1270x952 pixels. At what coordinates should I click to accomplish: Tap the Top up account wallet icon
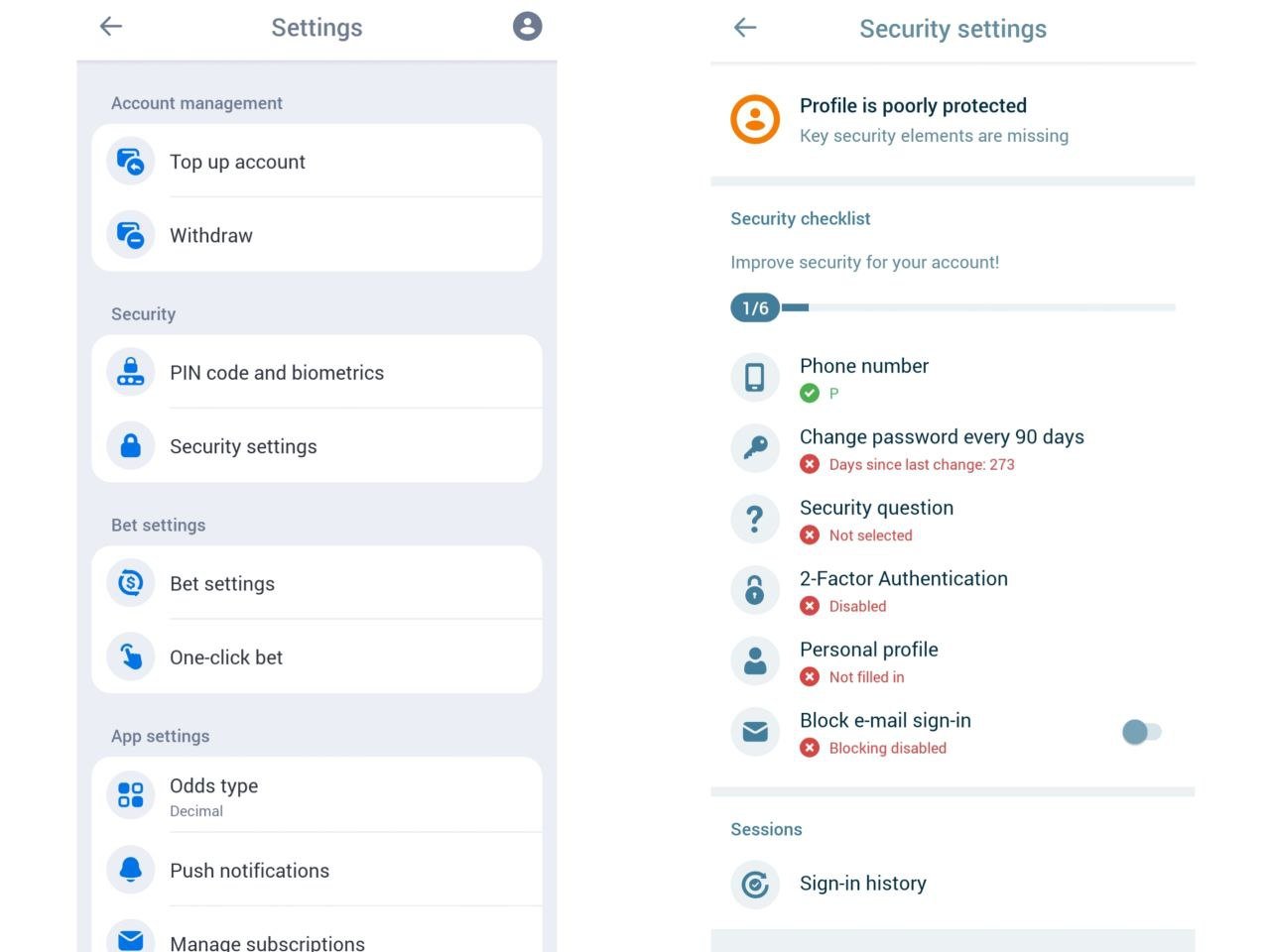[130, 162]
